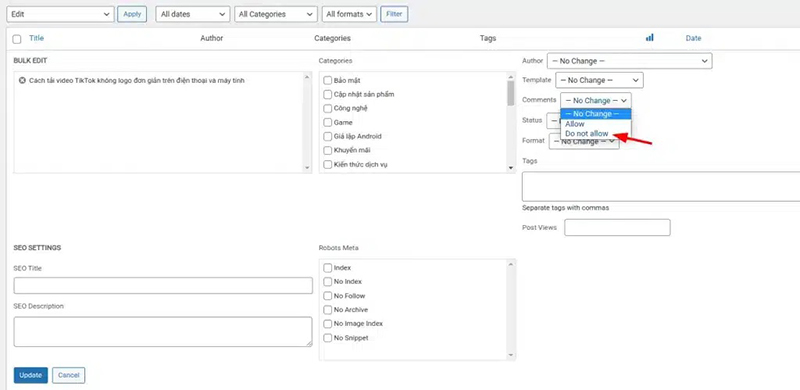This screenshot has height=390, width=800.
Task: Enable the Index robots meta option
Action: [328, 267]
